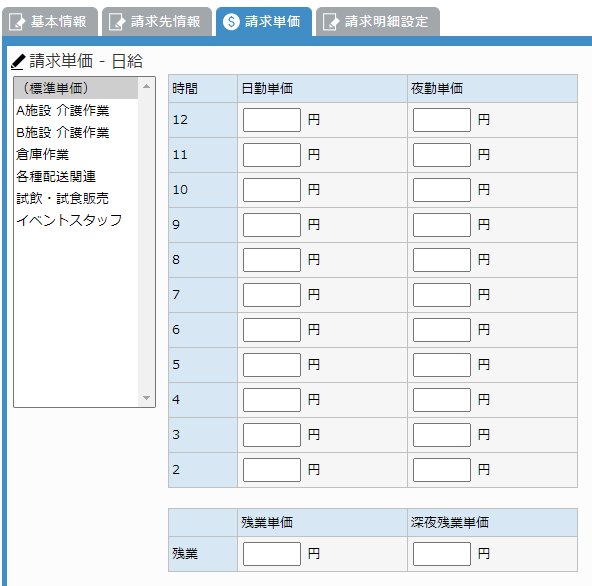Image resolution: width=592 pixels, height=586 pixels.
Task: Click the 残業単価 input field
Action: (272, 554)
